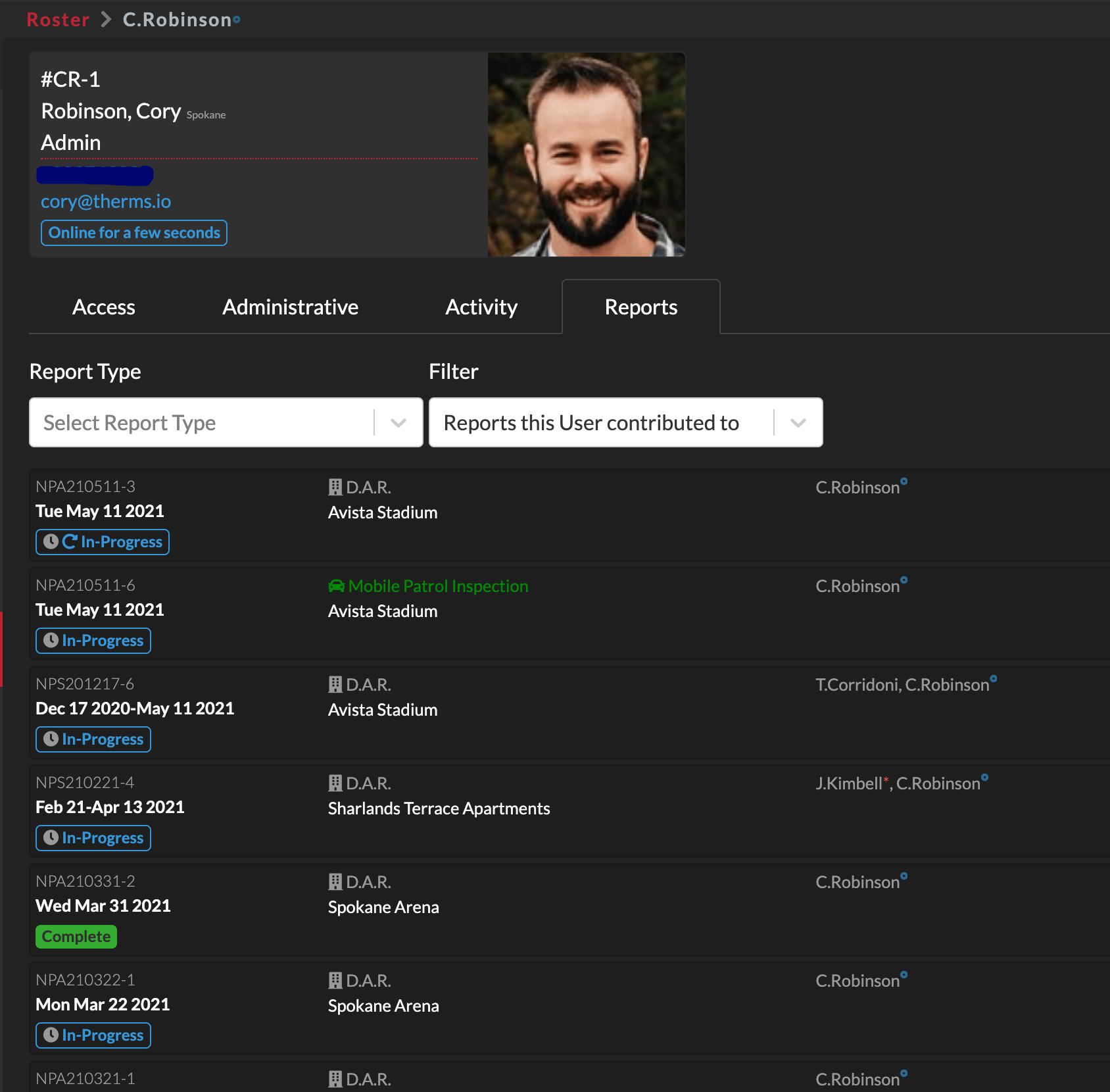The height and width of the screenshot is (1092, 1110).
Task: Toggle the In-Progress badge on NPS210221-4
Action: [x=93, y=837]
